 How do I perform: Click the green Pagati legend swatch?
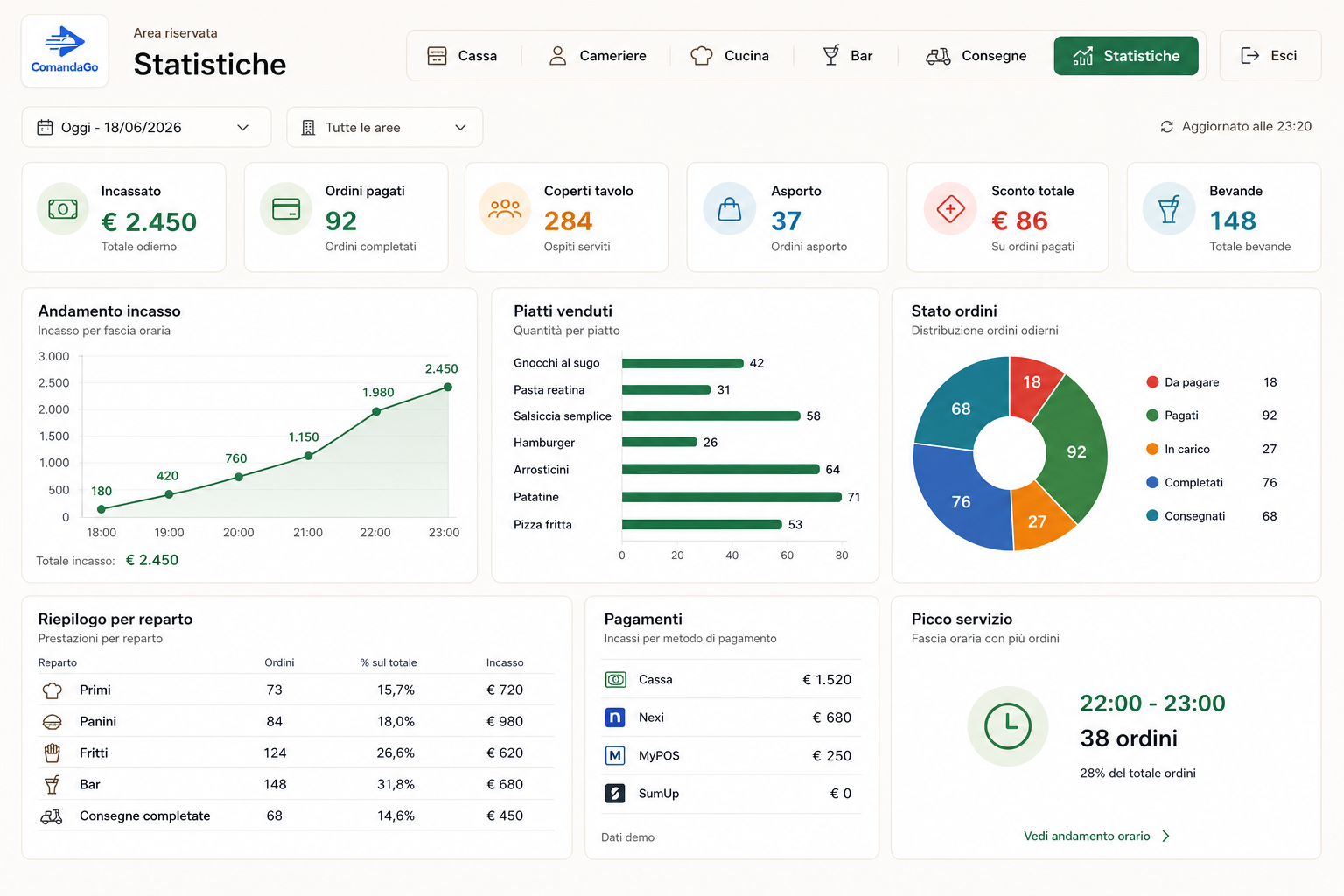(1152, 416)
